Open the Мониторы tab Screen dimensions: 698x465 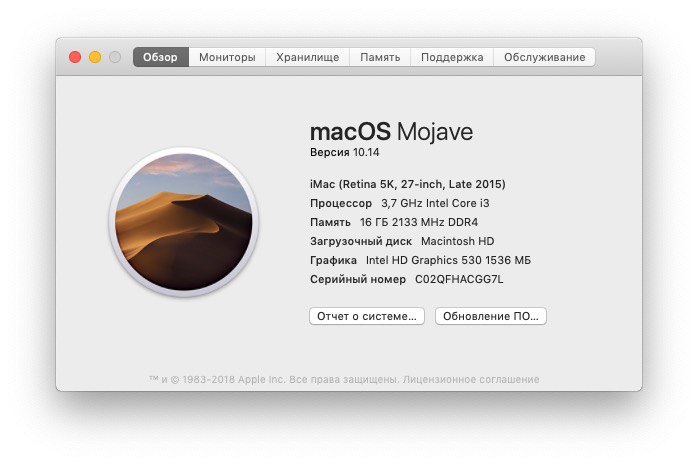click(x=227, y=57)
